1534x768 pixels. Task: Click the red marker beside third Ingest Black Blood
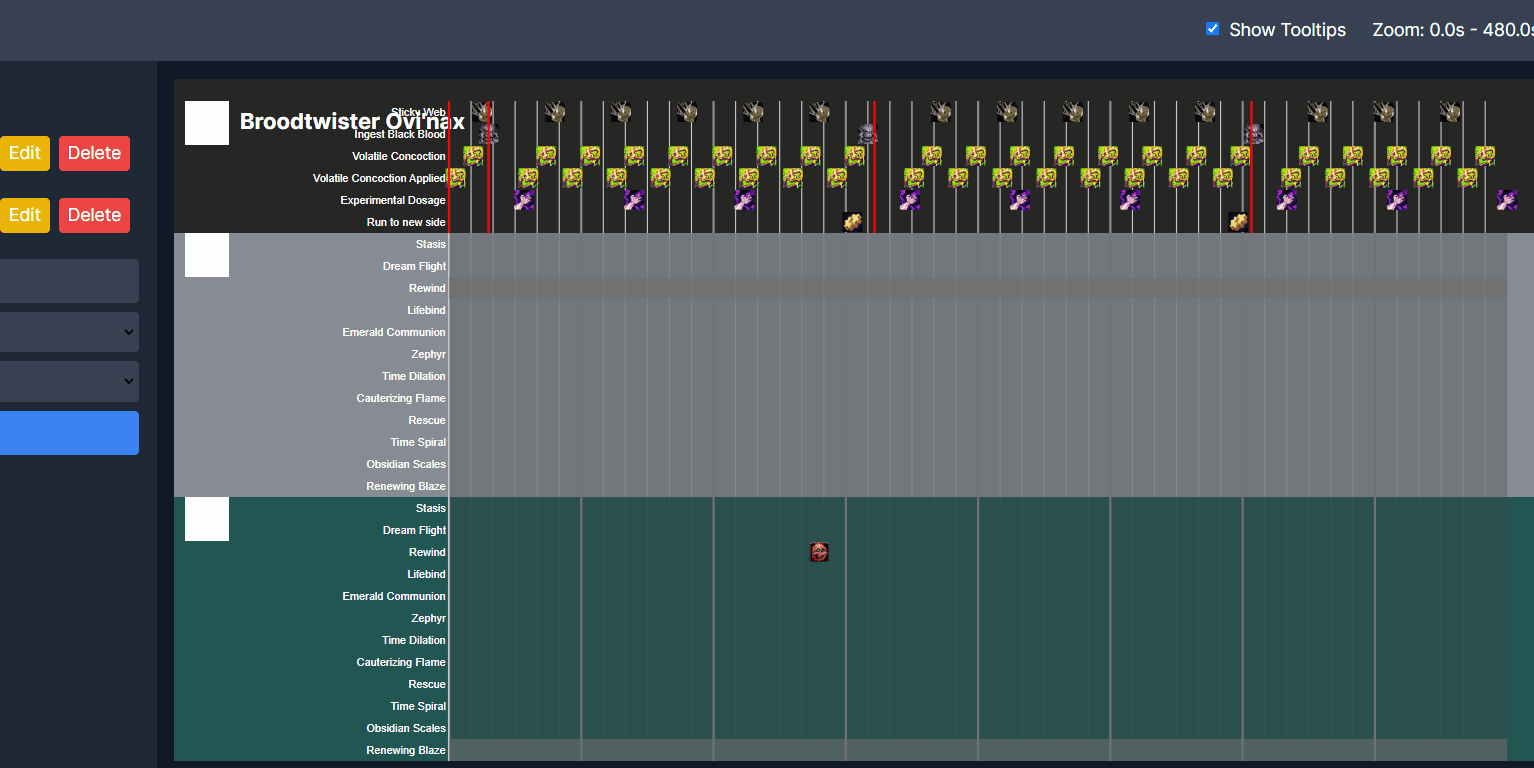click(x=1251, y=167)
